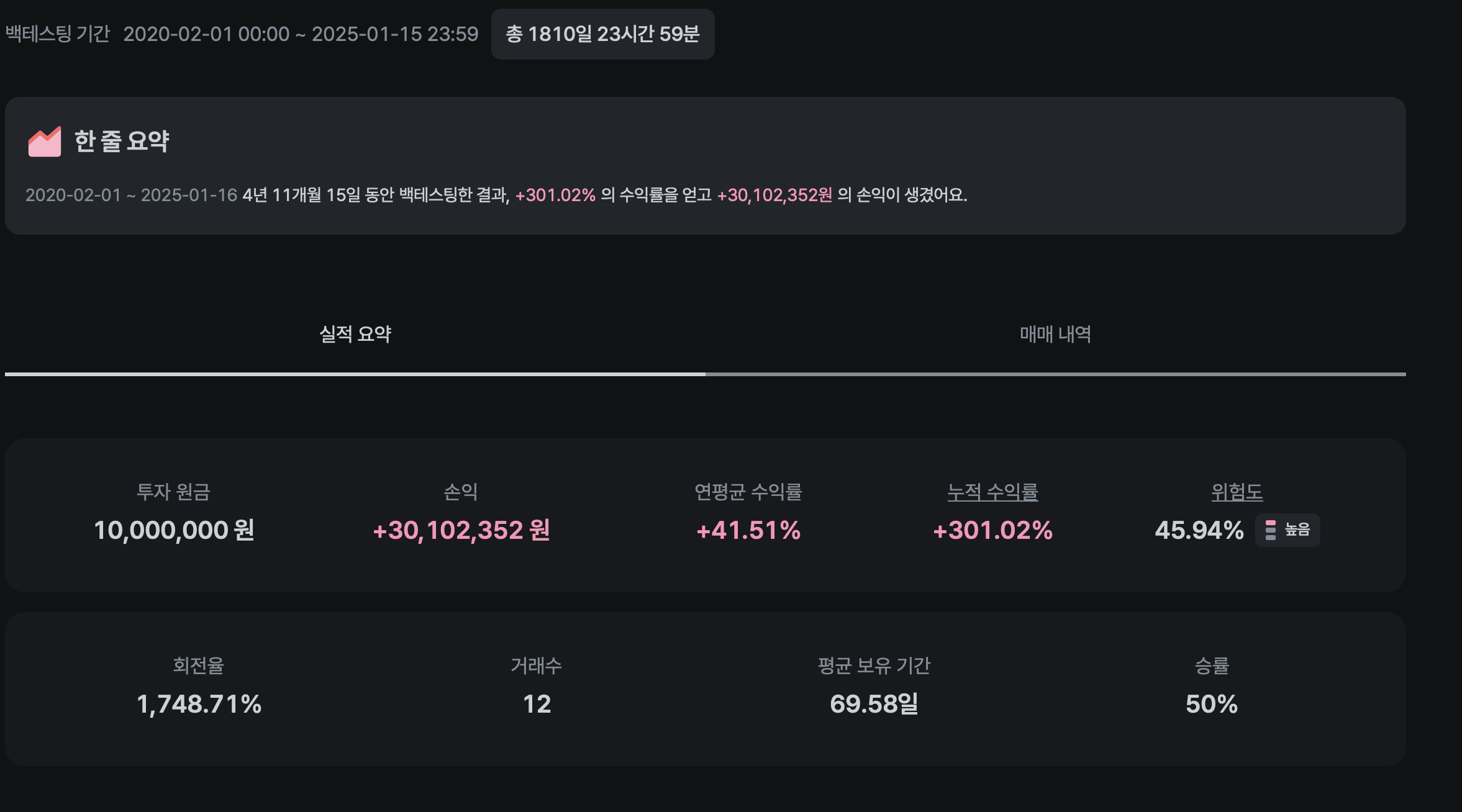Click the 69.58일 평균 보유 기간 value
This screenshot has height=812, width=1462.
pos(874,705)
